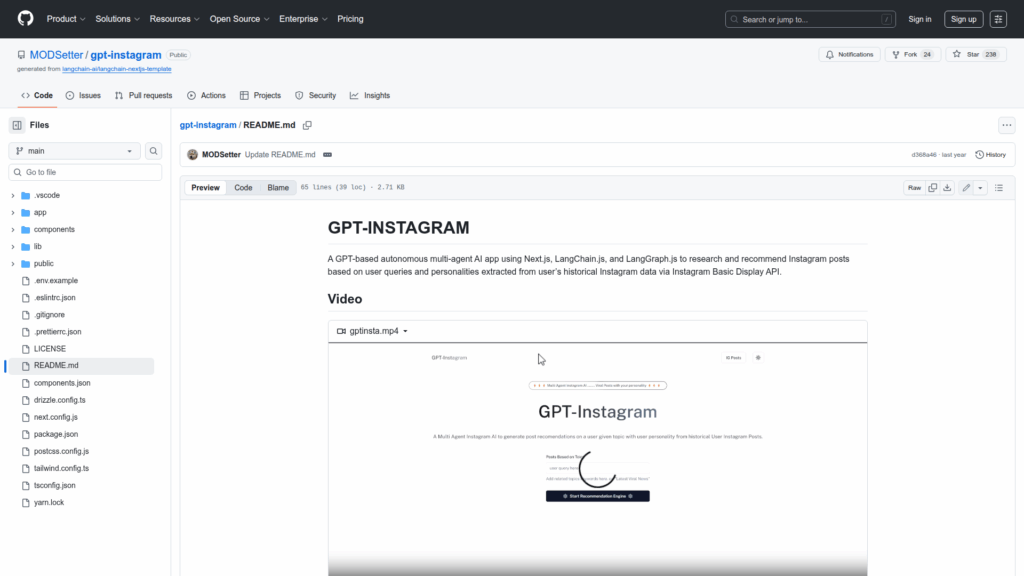Open the README outline list
This screenshot has width=1024, height=576.
point(999,188)
